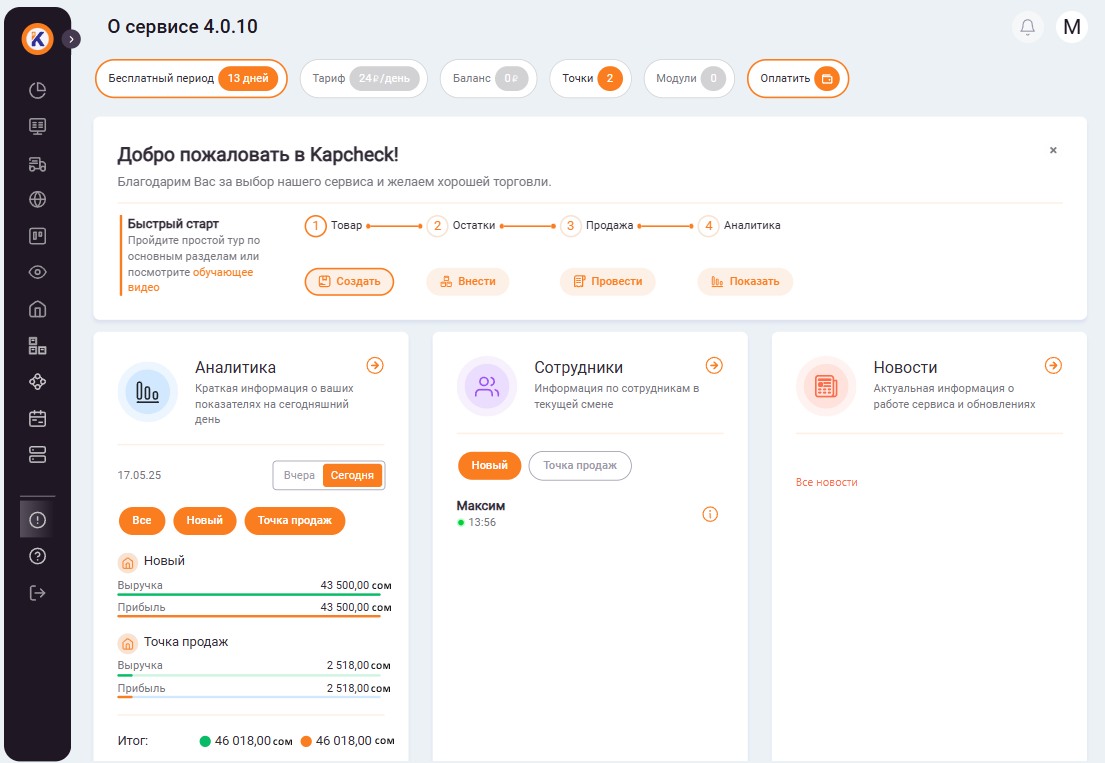Screen dimensions: 1105x763
Task: Open the Все новости link
Action: point(826,482)
